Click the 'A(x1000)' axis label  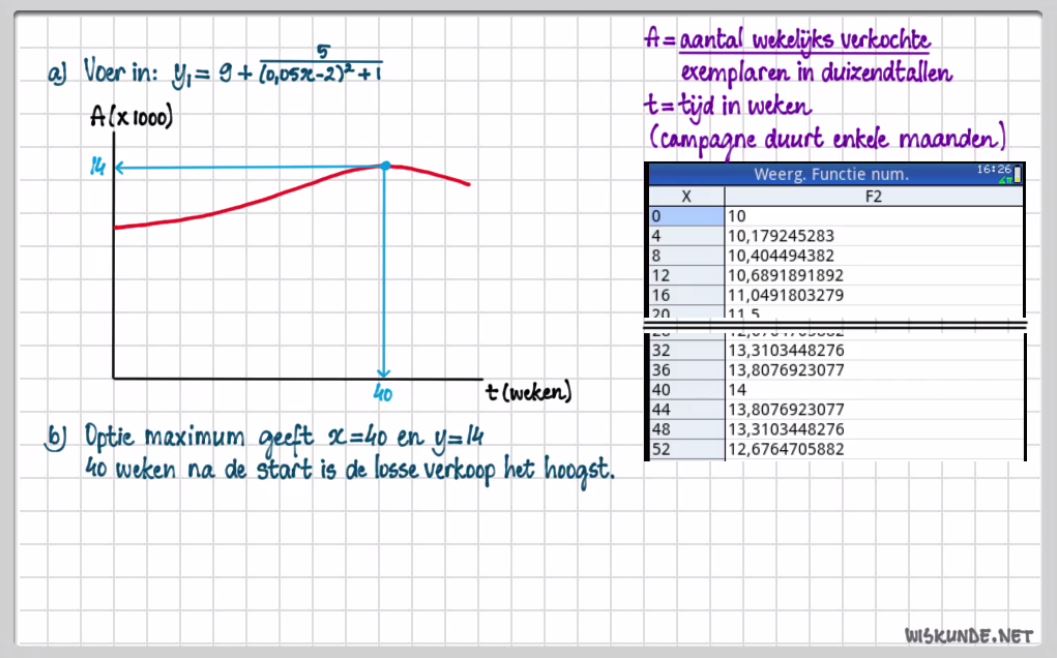pyautogui.click(x=132, y=118)
